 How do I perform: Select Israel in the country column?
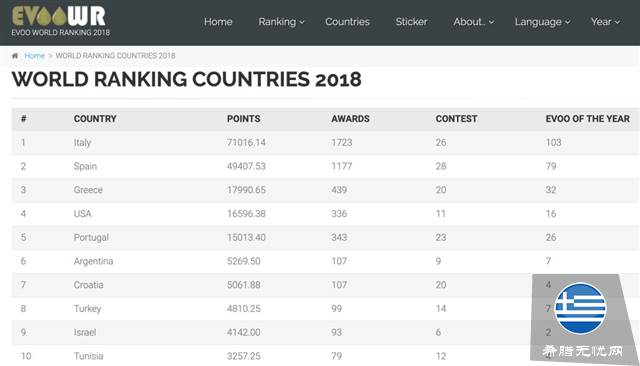point(85,332)
